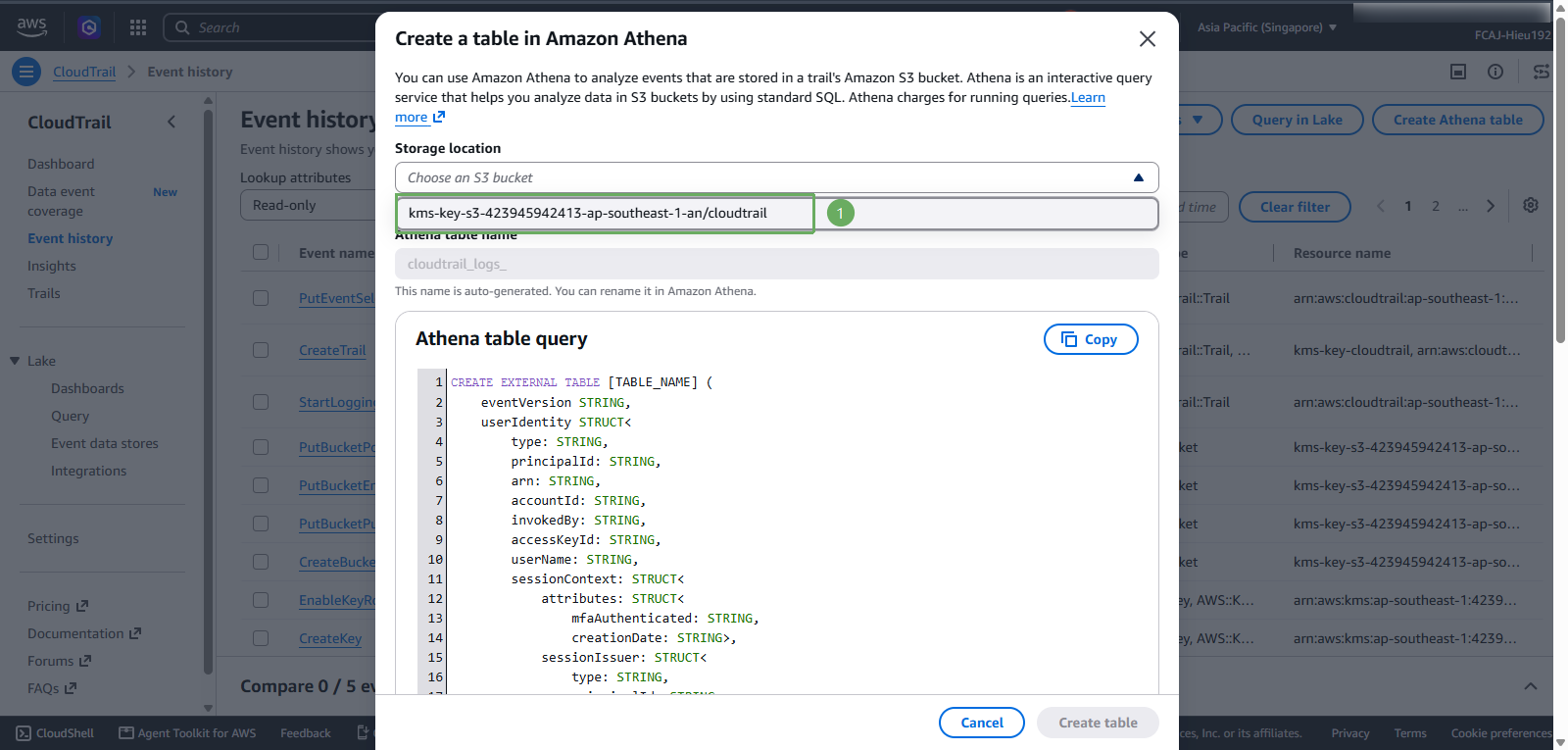Click the CloudTrail breadcrumb link
1568x750 pixels.
84,72
